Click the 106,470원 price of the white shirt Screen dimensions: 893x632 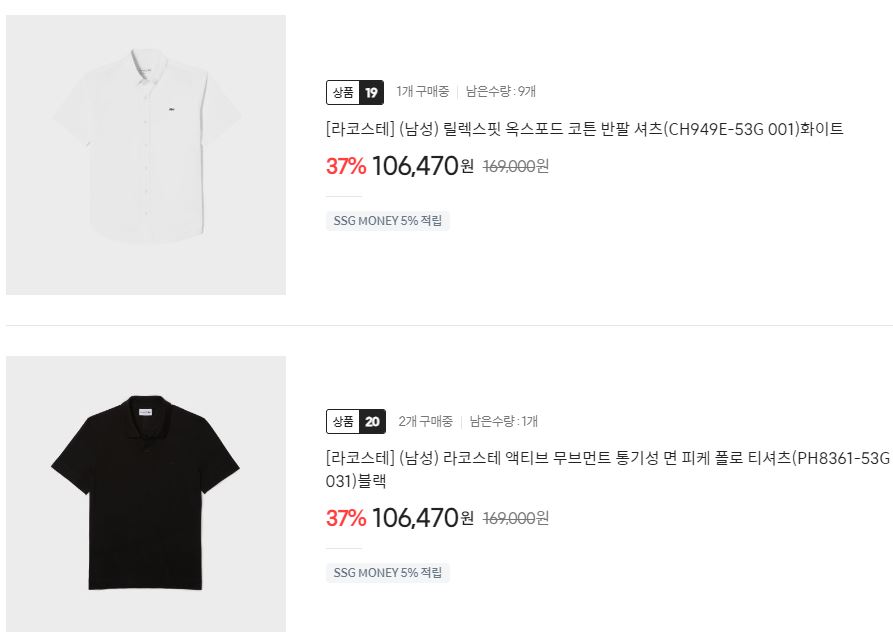(423, 166)
